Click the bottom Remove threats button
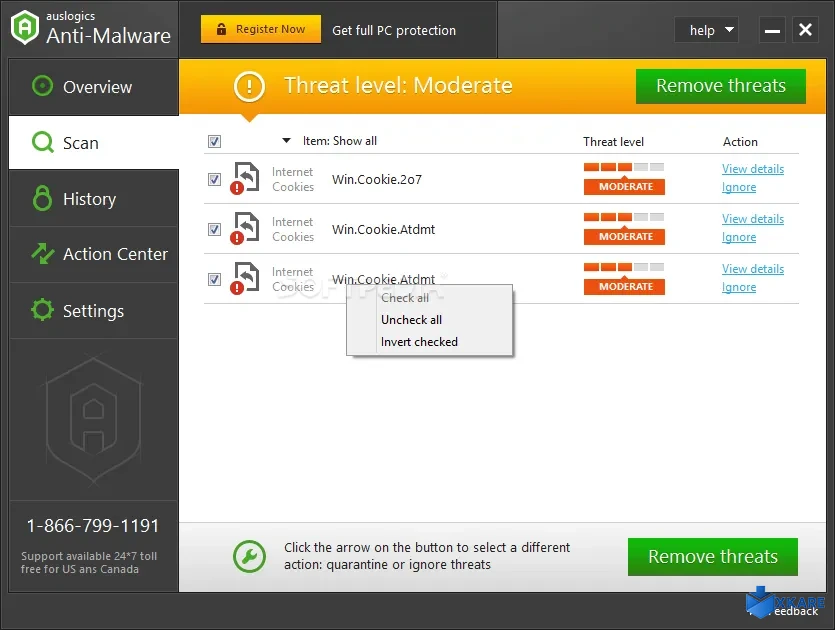835x630 pixels. click(x=713, y=557)
